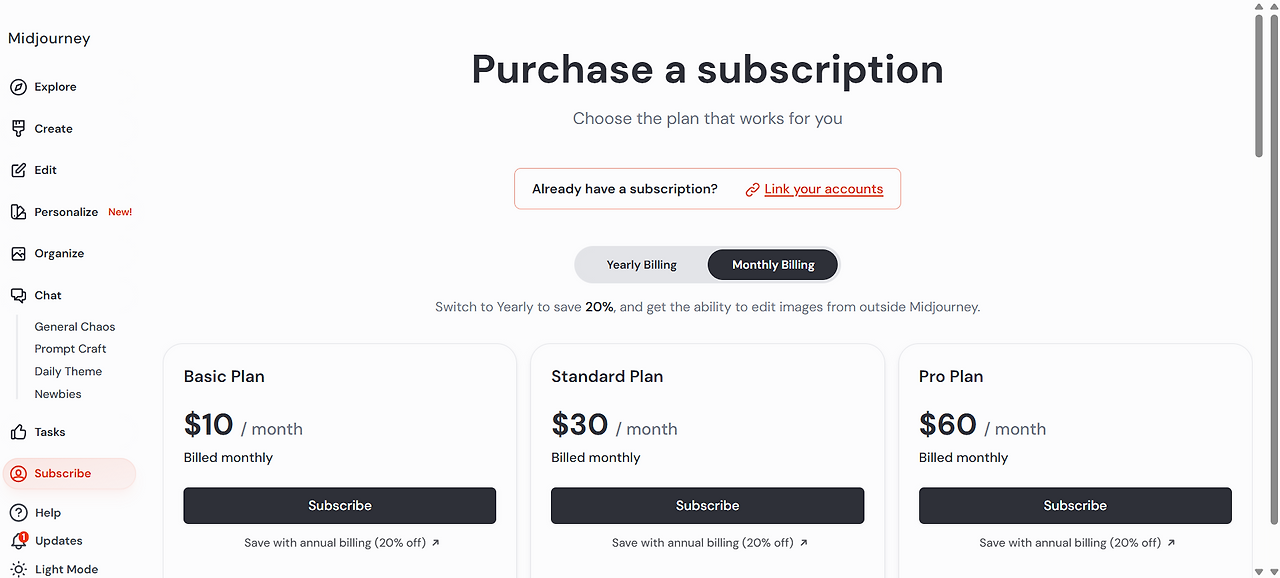Image resolution: width=1280 pixels, height=578 pixels.
Task: Open Help via the question mark icon
Action: pyautogui.click(x=18, y=513)
